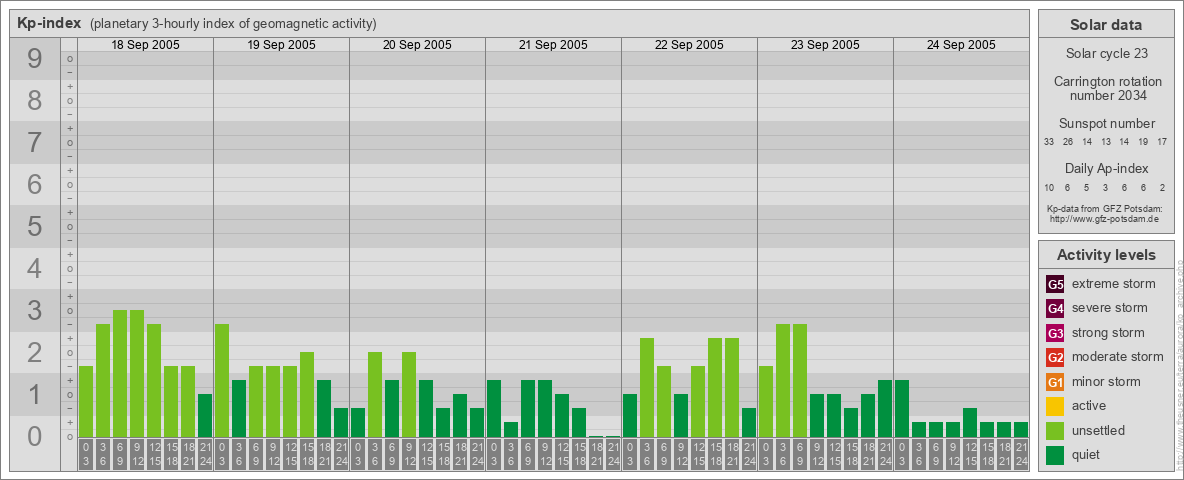Screen dimensions: 1184x480
Task: Click the 21 Sep 0-3 hour bar
Action: point(494,408)
